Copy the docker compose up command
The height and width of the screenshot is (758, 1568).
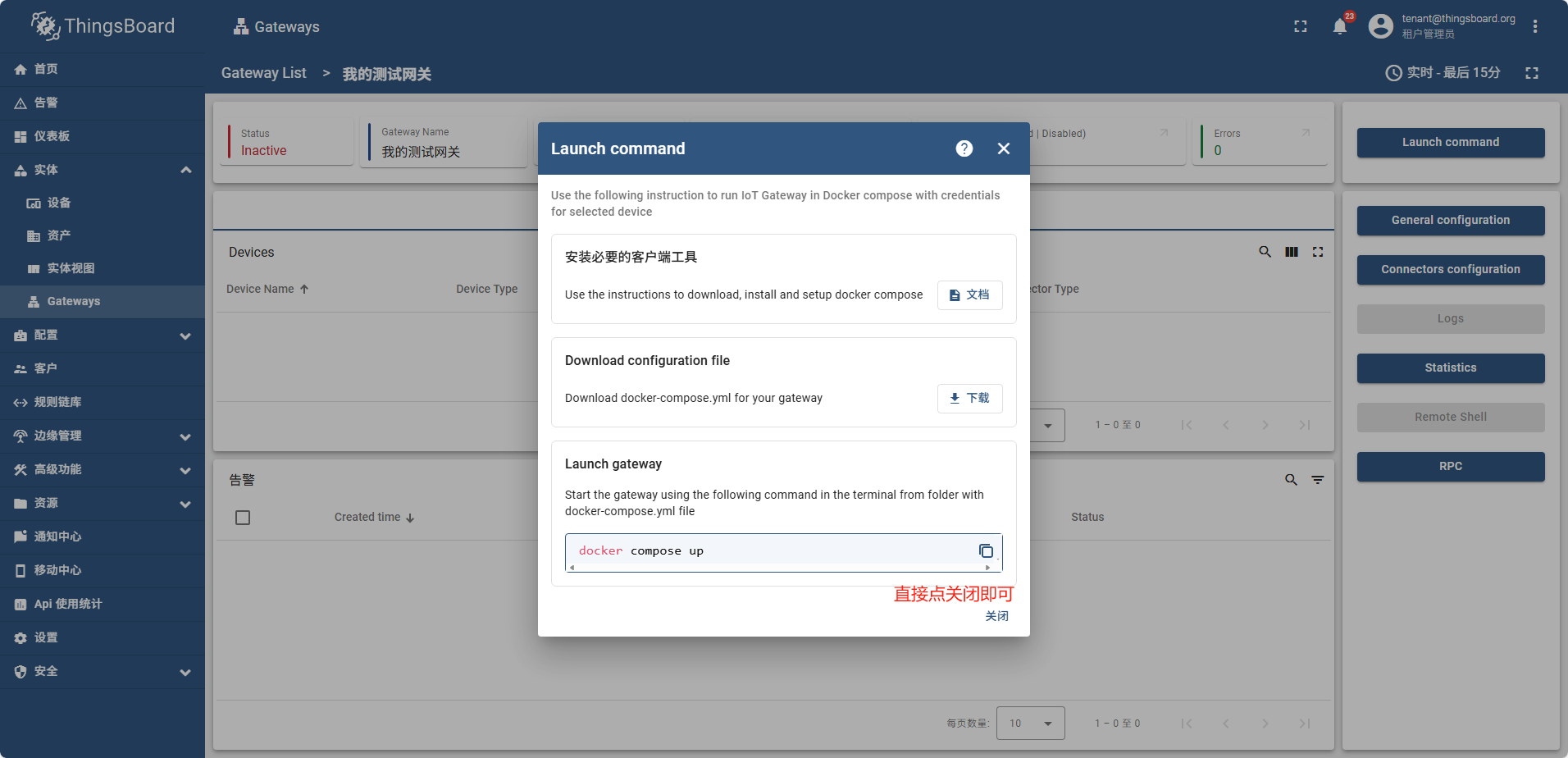pyautogui.click(x=986, y=551)
